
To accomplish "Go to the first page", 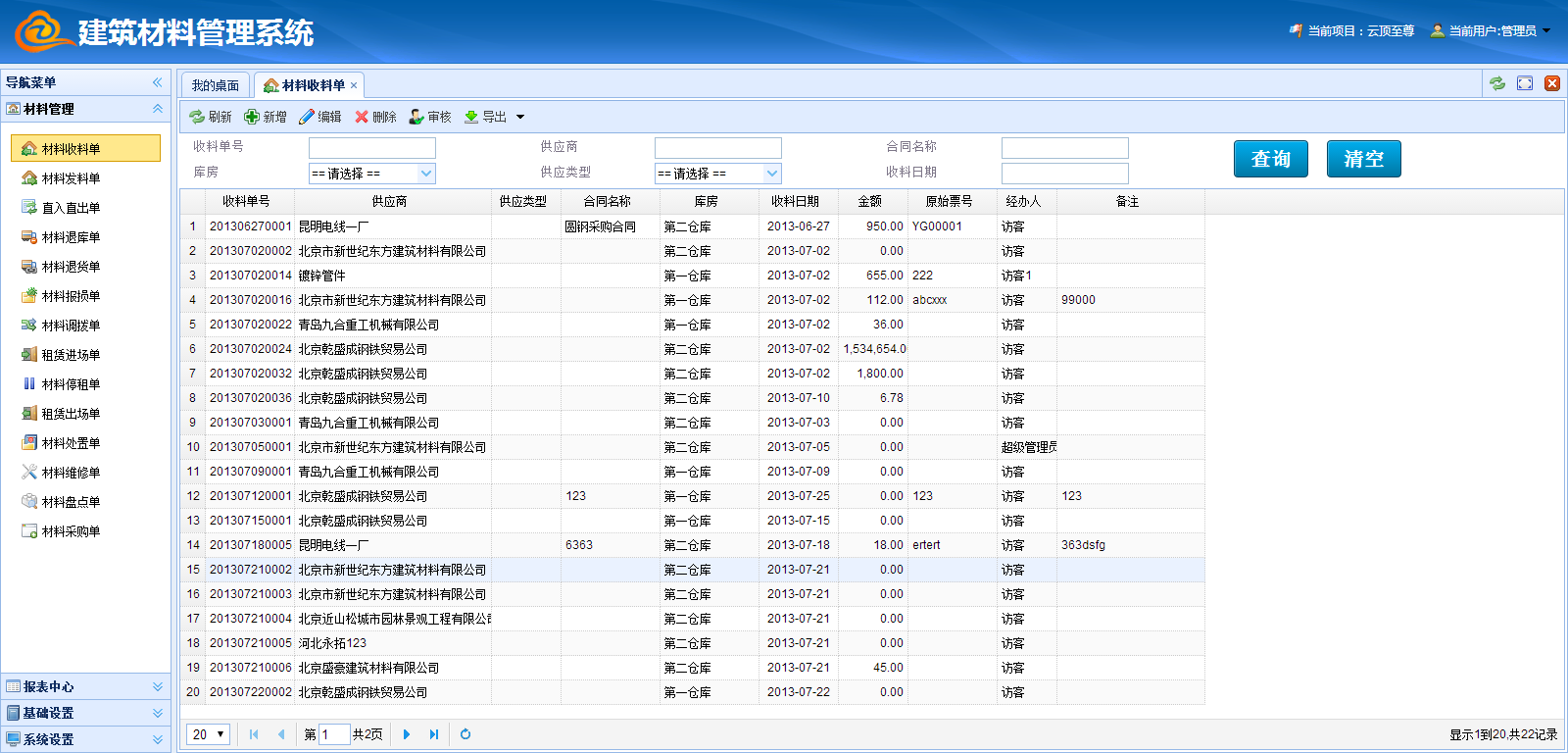I will tap(254, 734).
